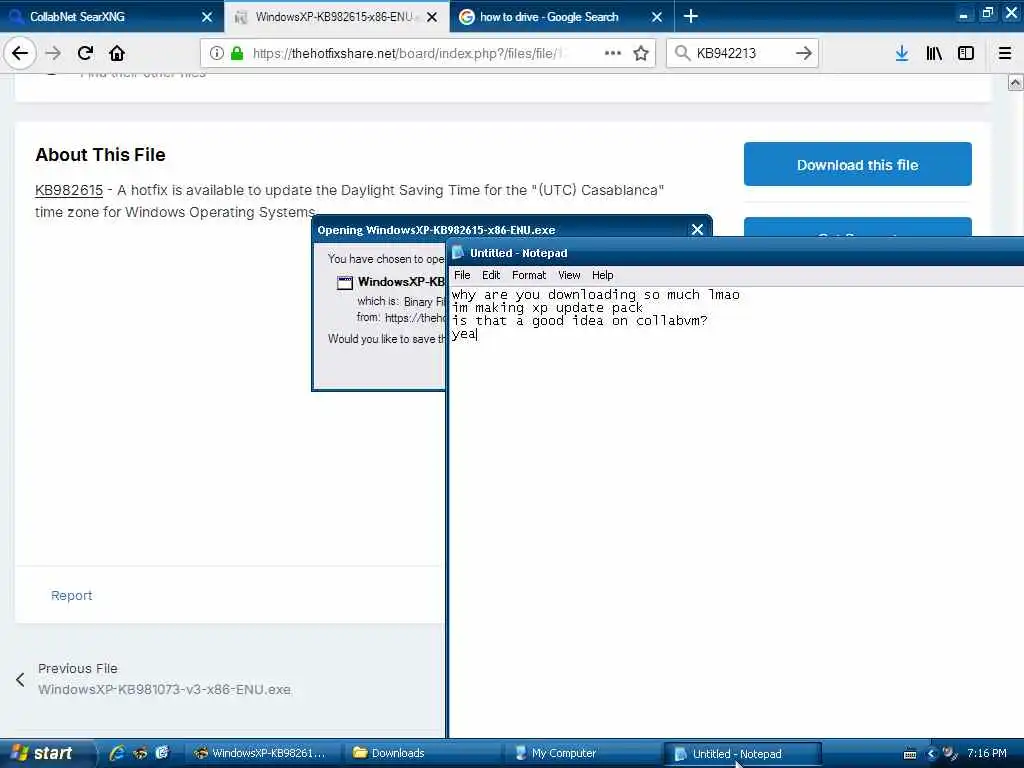
Task: Open Notepad Format menu
Action: tap(528, 275)
